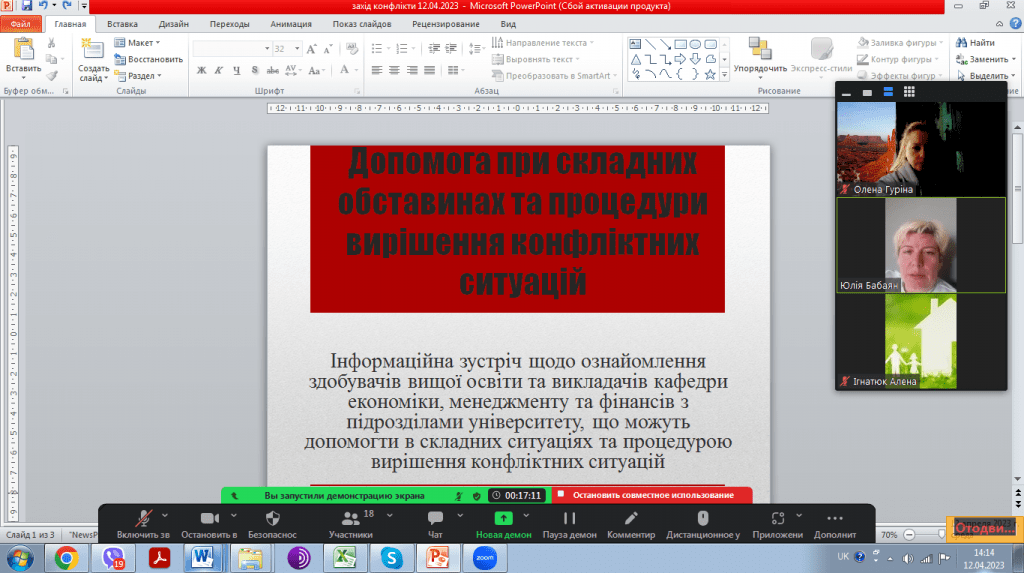
Task: Click Создать слайд icon in ribbon
Action: 92,49
